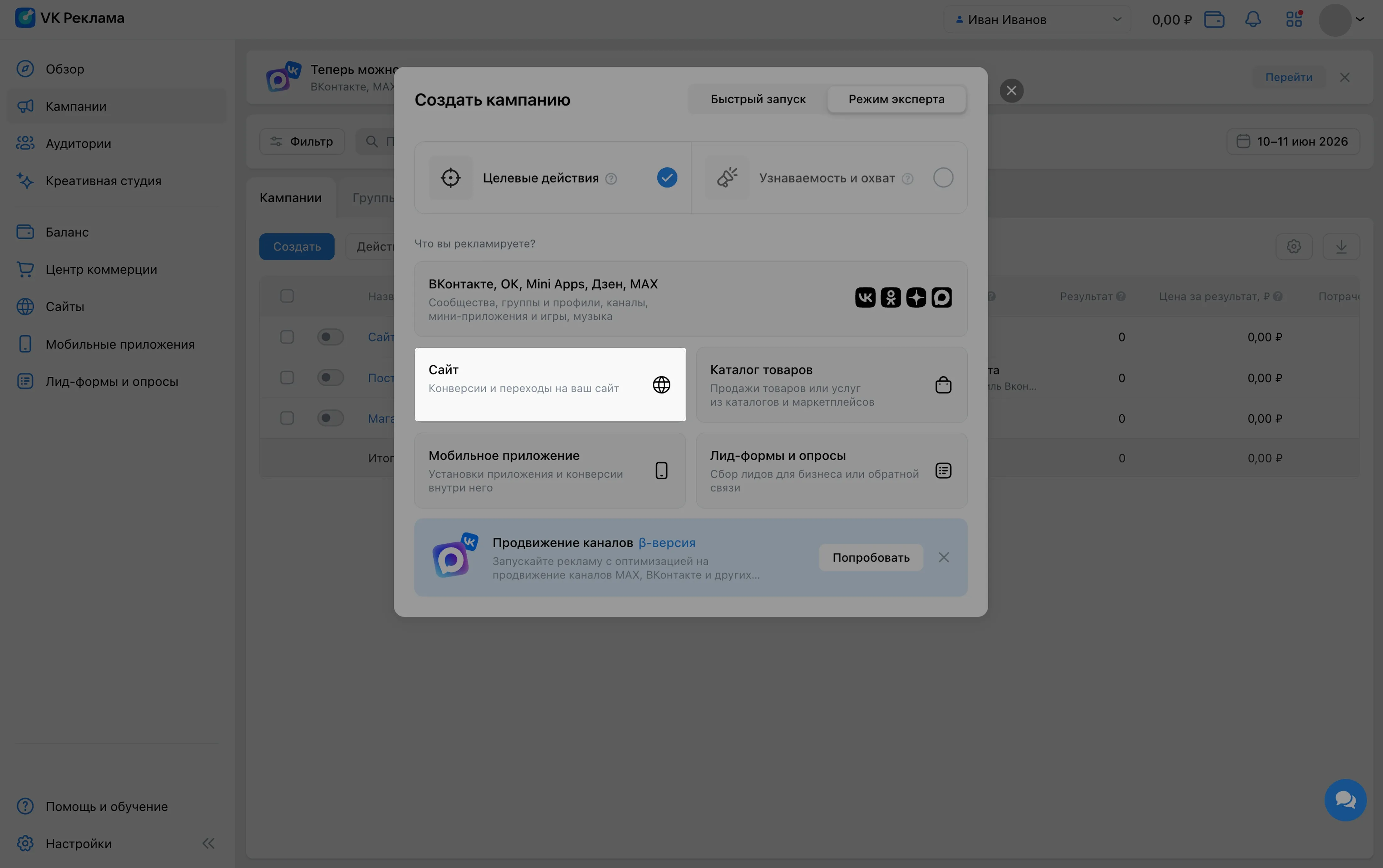Screen dimensions: 1383x868
Task: Open the β-версия link
Action: click(x=667, y=543)
